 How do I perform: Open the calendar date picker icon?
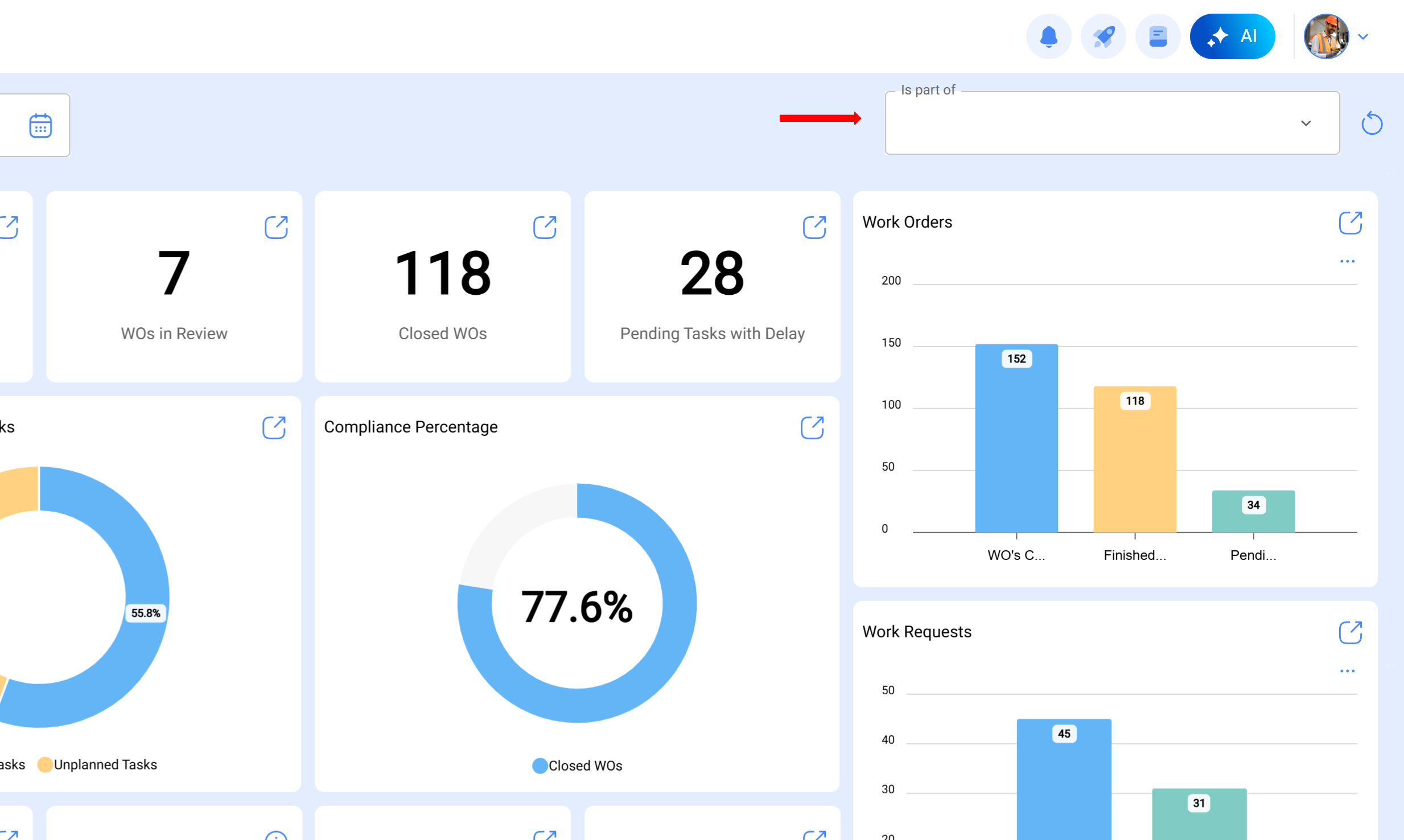point(40,125)
